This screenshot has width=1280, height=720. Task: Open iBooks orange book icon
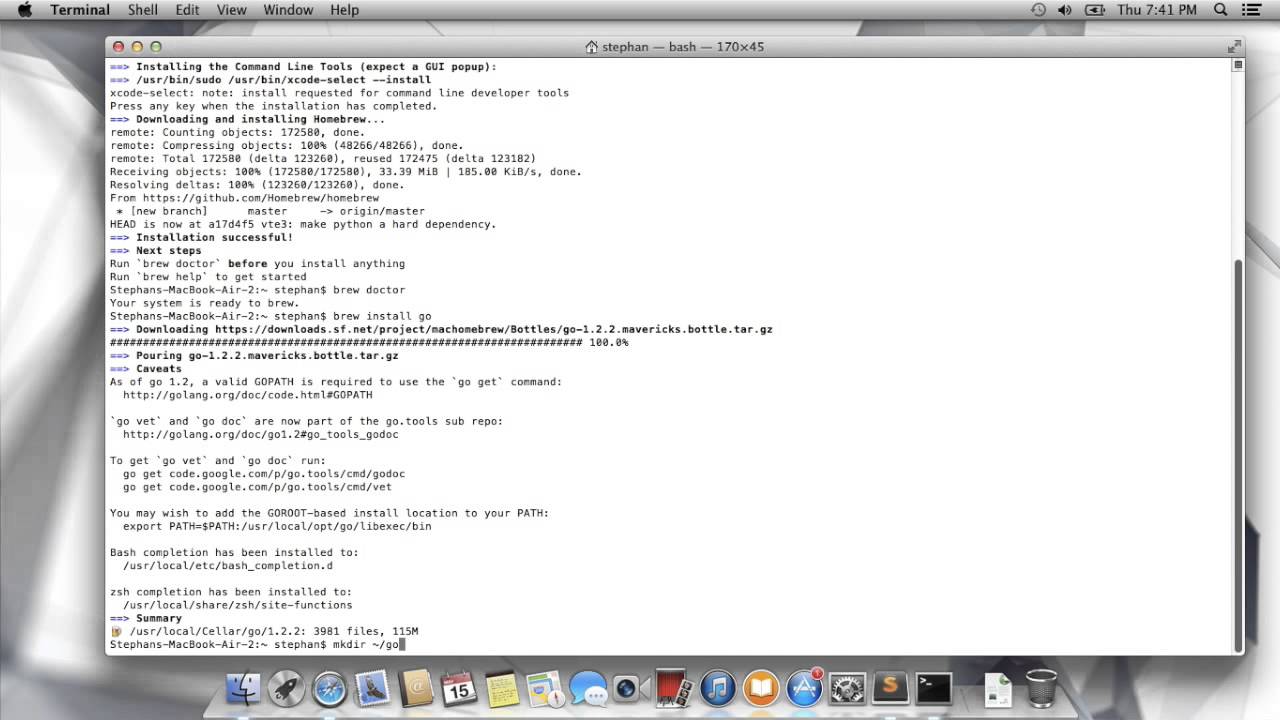coord(760,688)
